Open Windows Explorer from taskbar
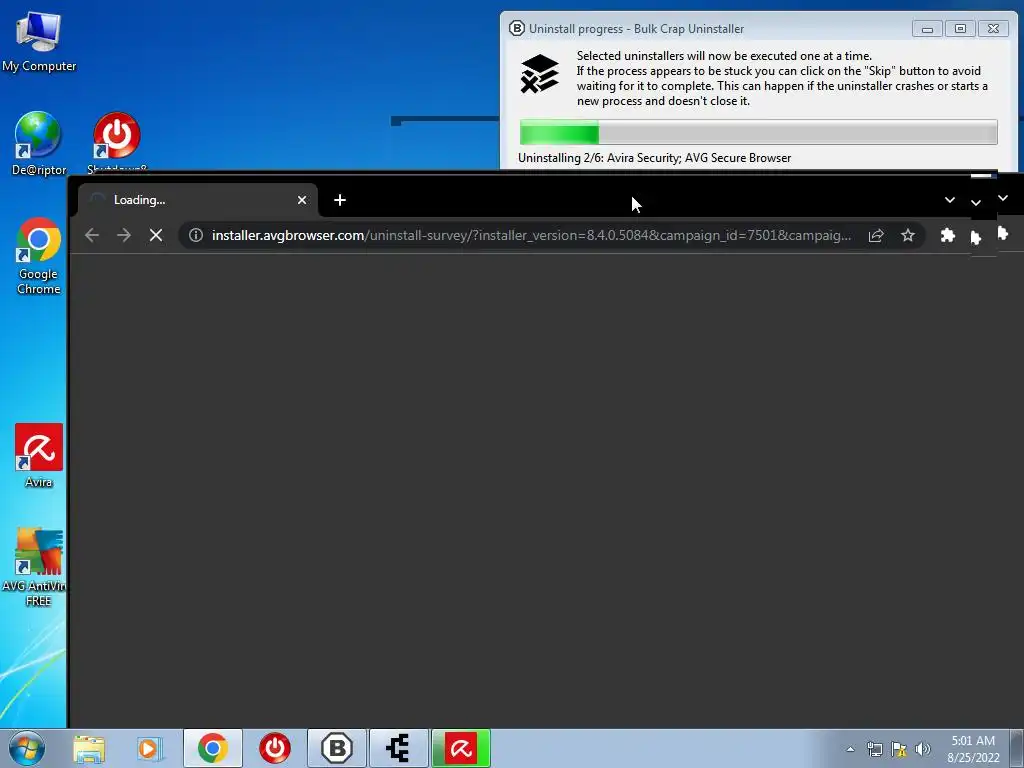Screen dimensions: 1024x768 89,748
